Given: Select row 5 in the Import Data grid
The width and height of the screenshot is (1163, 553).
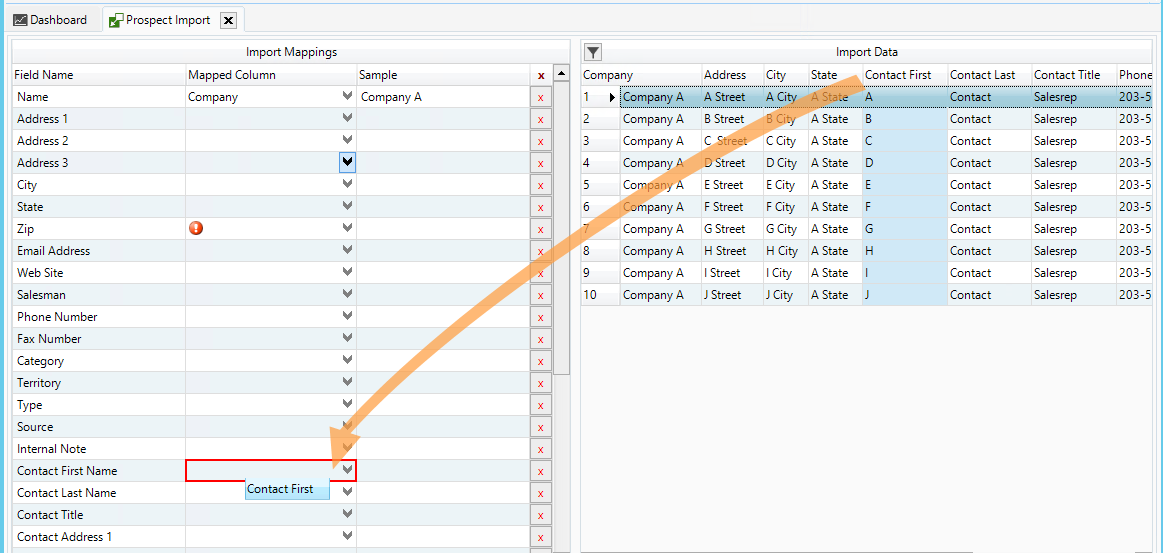Looking at the screenshot, I should click(600, 185).
